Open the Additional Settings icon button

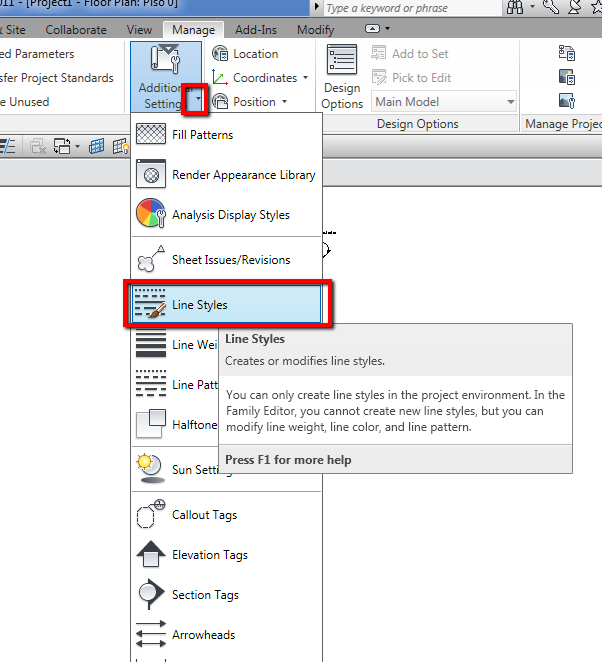pyautogui.click(x=165, y=59)
